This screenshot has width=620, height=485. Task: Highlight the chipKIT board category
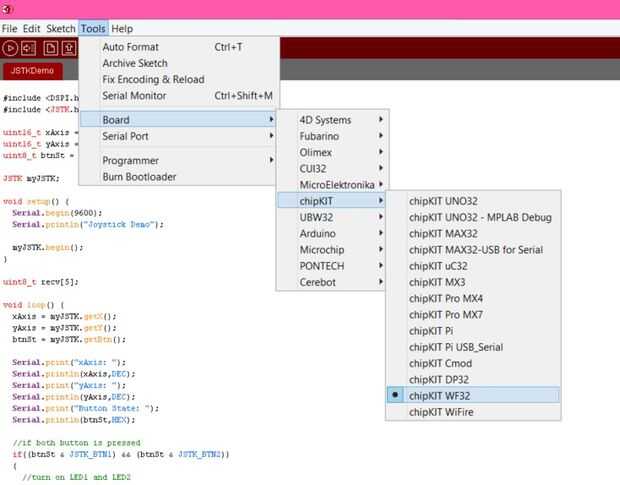[x=332, y=201]
